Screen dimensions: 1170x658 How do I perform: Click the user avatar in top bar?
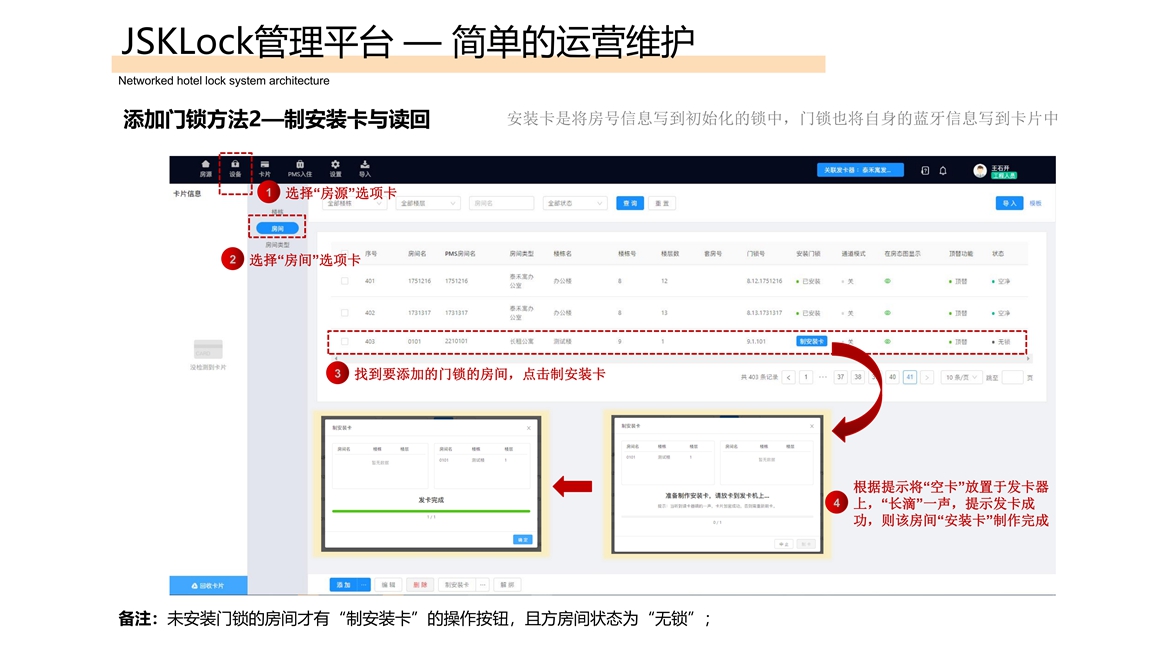(980, 171)
